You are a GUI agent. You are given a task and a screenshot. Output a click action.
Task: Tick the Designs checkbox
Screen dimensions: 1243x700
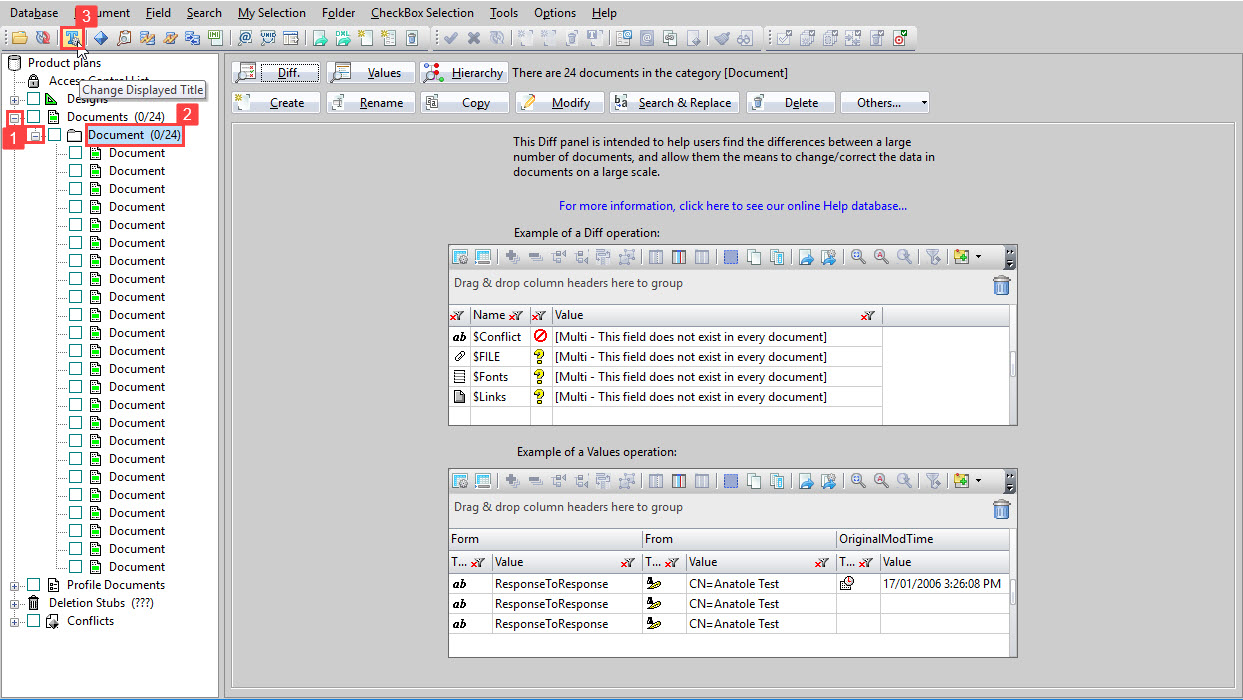tap(34, 99)
